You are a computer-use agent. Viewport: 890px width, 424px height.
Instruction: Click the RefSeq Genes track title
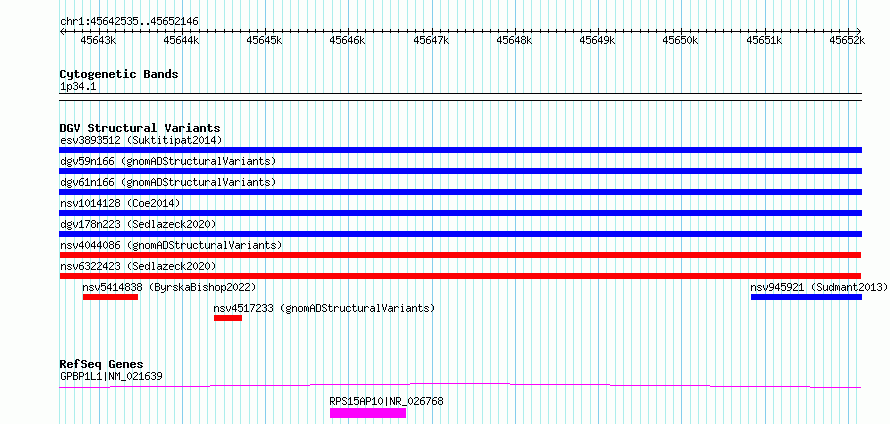(x=102, y=364)
